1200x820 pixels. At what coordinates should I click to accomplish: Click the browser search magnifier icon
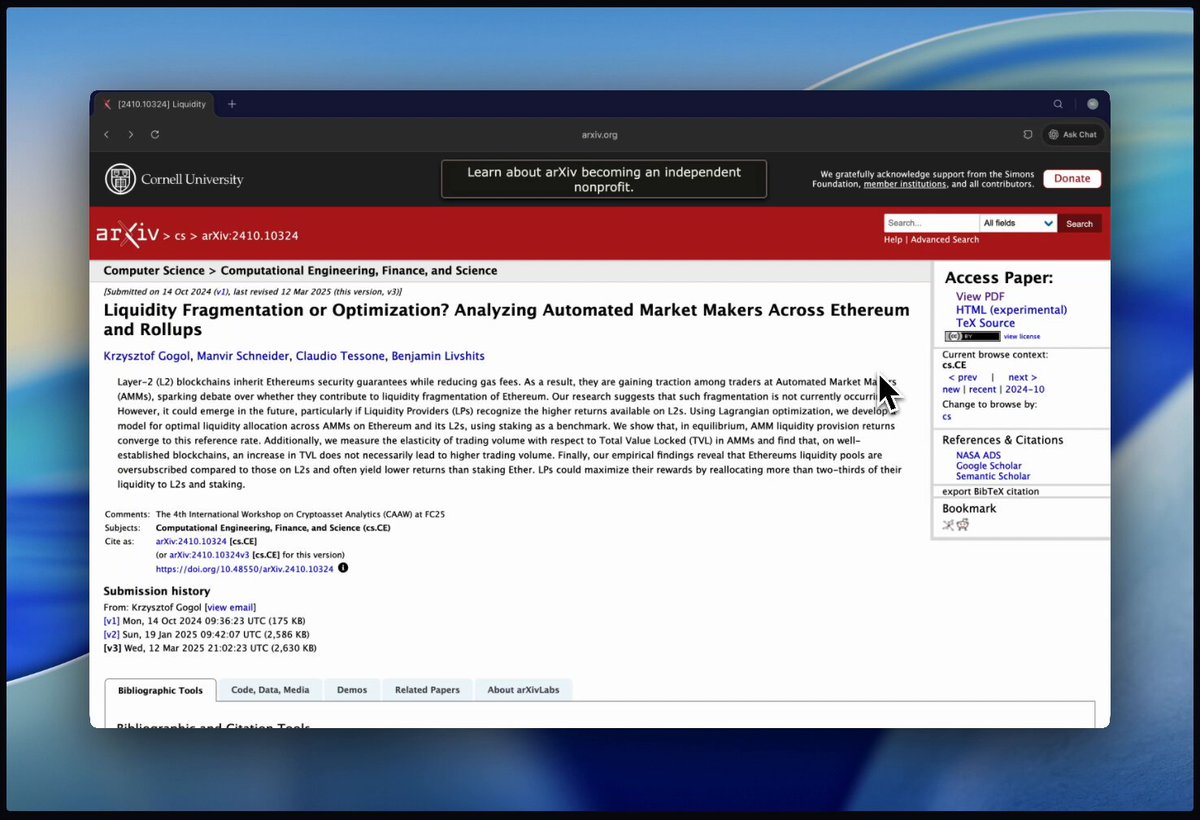point(1058,104)
